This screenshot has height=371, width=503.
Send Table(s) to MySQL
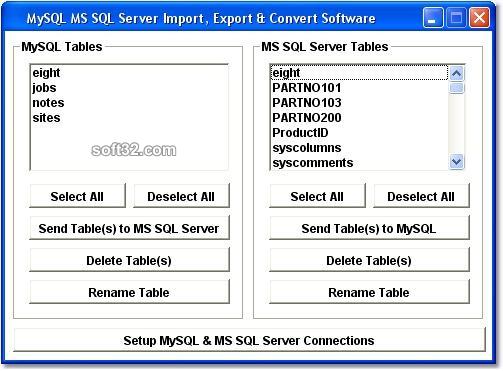pos(369,228)
